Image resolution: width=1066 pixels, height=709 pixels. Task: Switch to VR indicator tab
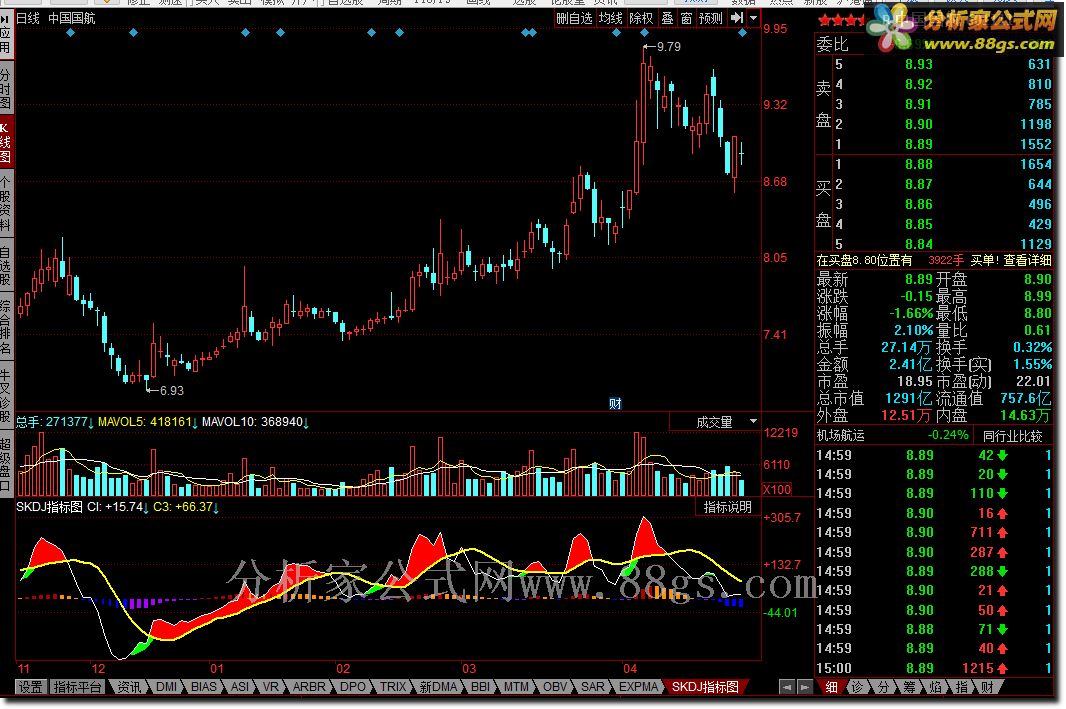(271, 687)
